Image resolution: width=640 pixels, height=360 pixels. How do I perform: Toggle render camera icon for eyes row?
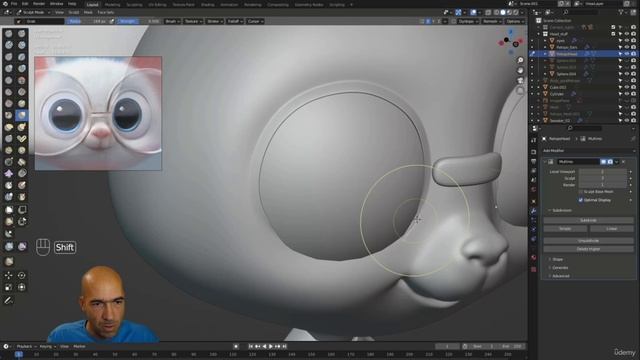tap(633, 40)
